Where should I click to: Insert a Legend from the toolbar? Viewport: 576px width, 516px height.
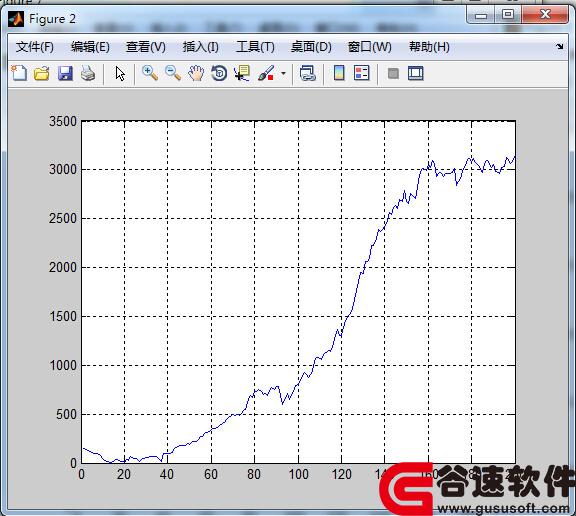(361, 73)
